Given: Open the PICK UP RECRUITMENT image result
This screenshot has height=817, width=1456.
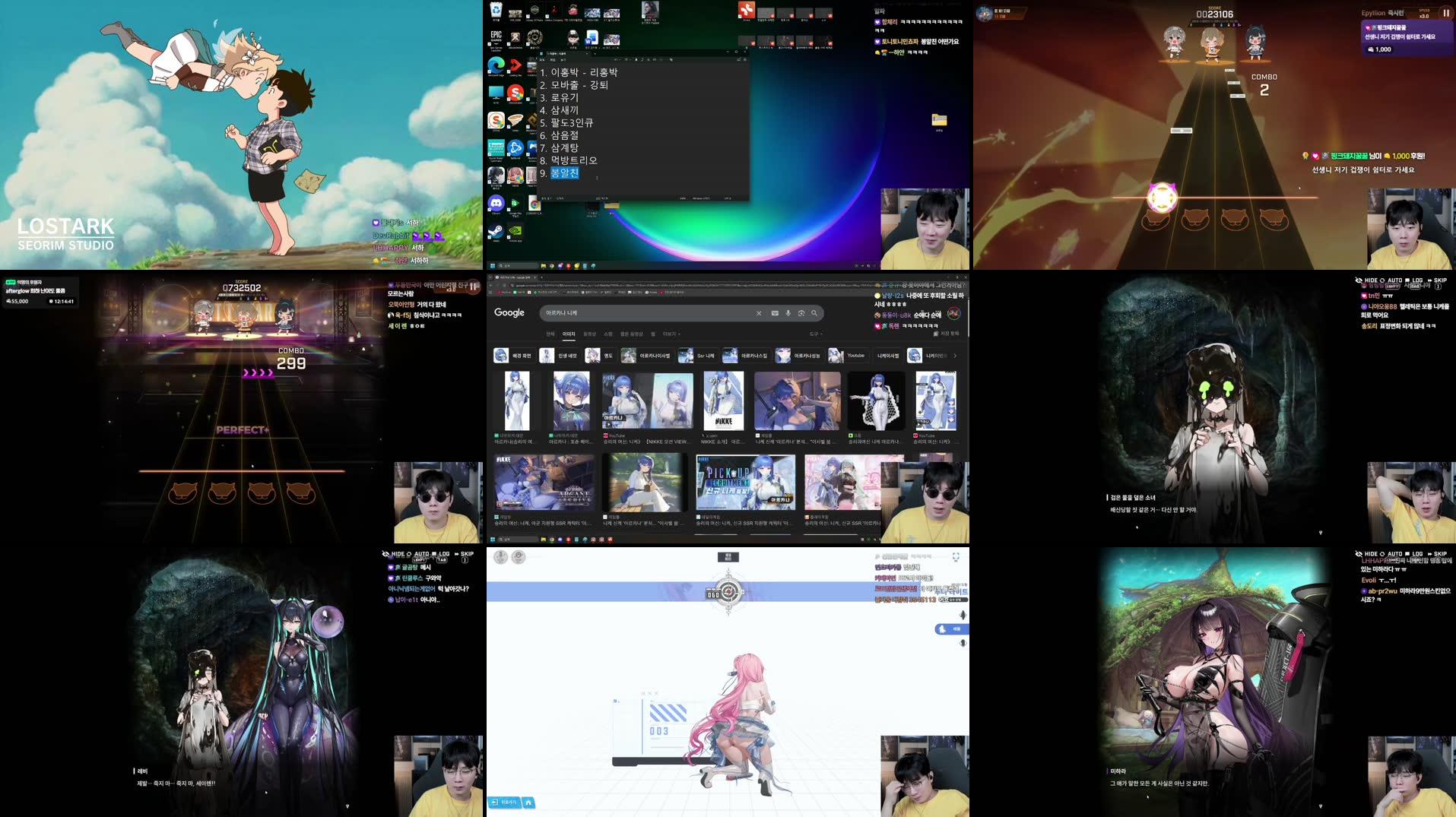Looking at the screenshot, I should click(x=746, y=483).
